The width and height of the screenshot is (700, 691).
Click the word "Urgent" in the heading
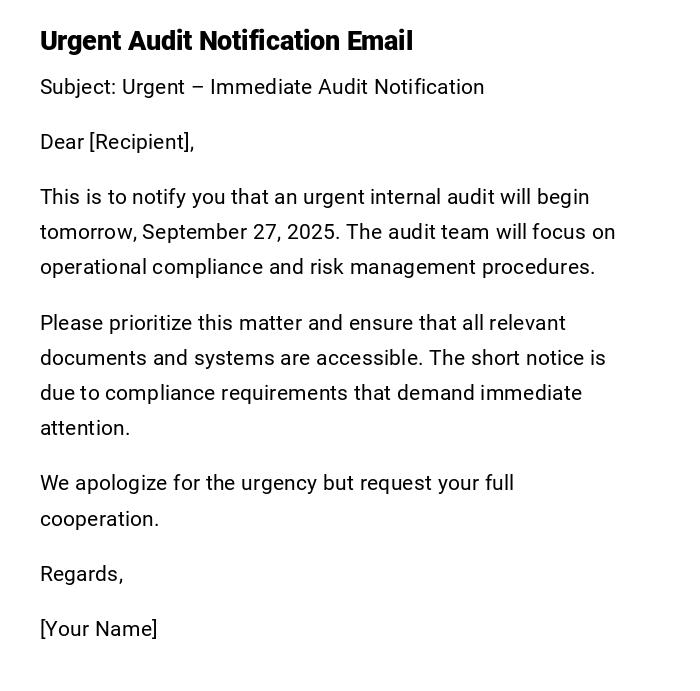click(x=80, y=41)
